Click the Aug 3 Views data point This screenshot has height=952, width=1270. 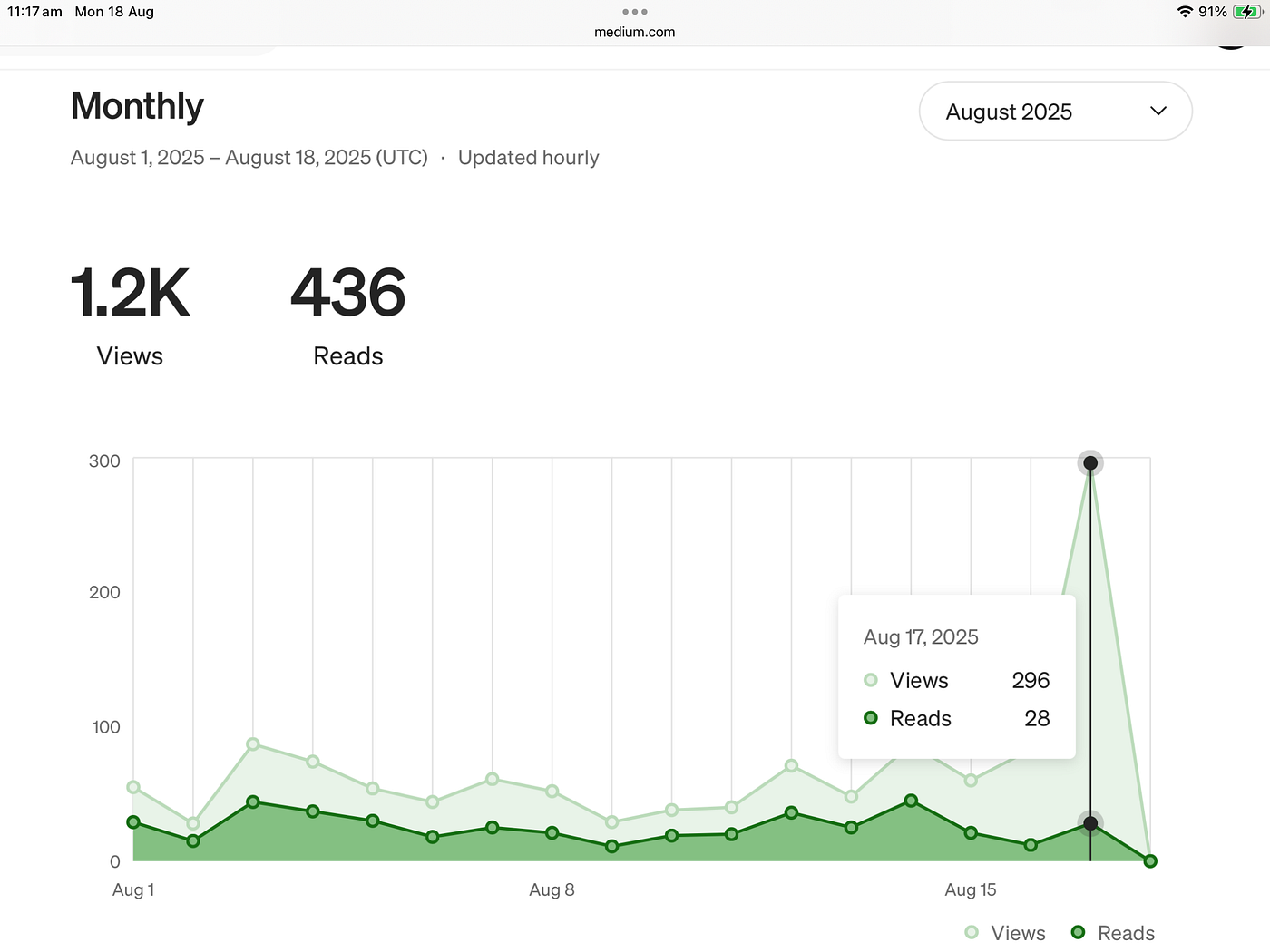point(253,744)
